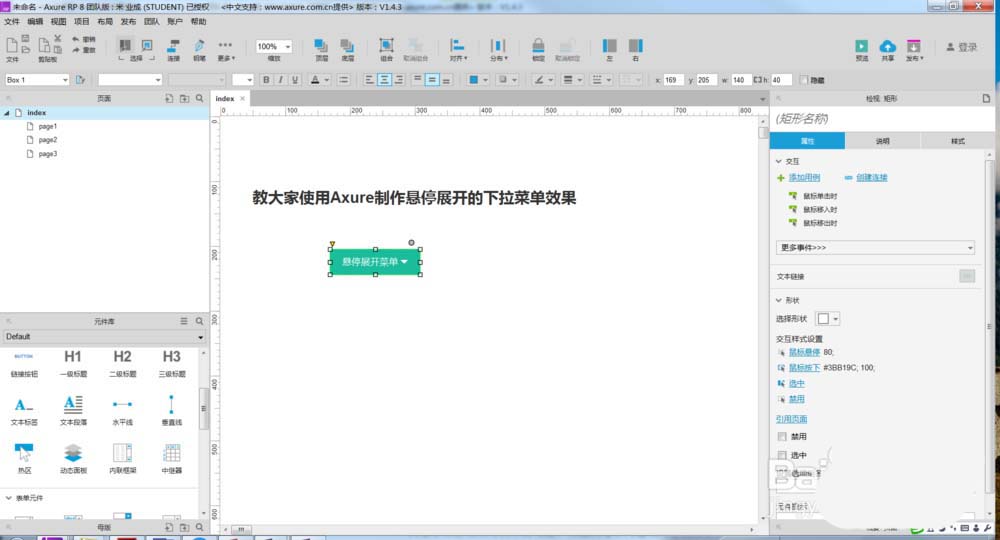Open the font size dropdown
Viewport: 1000px width, 540px height.
(x=242, y=80)
